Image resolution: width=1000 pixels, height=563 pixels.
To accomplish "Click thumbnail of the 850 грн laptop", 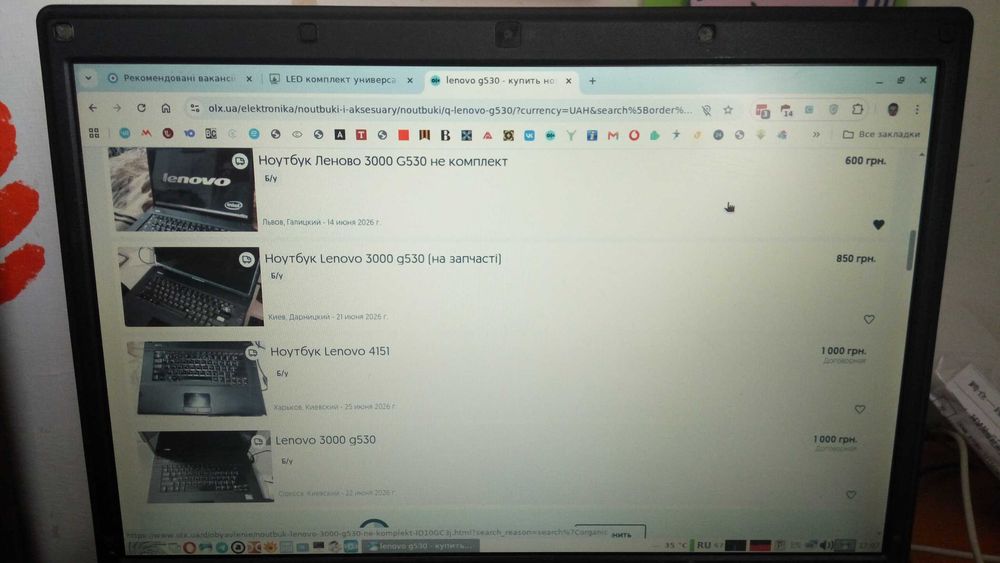I will point(191,287).
